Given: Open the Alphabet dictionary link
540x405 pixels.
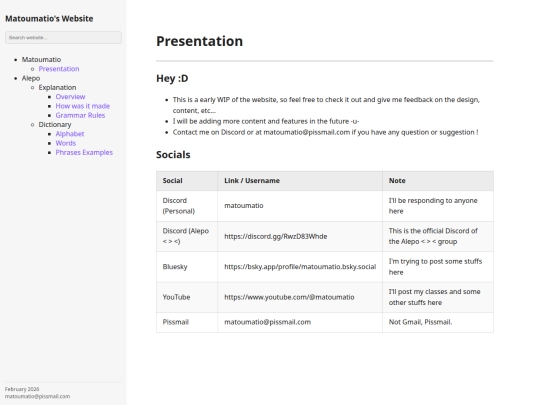Looking at the screenshot, I should (70, 134).
